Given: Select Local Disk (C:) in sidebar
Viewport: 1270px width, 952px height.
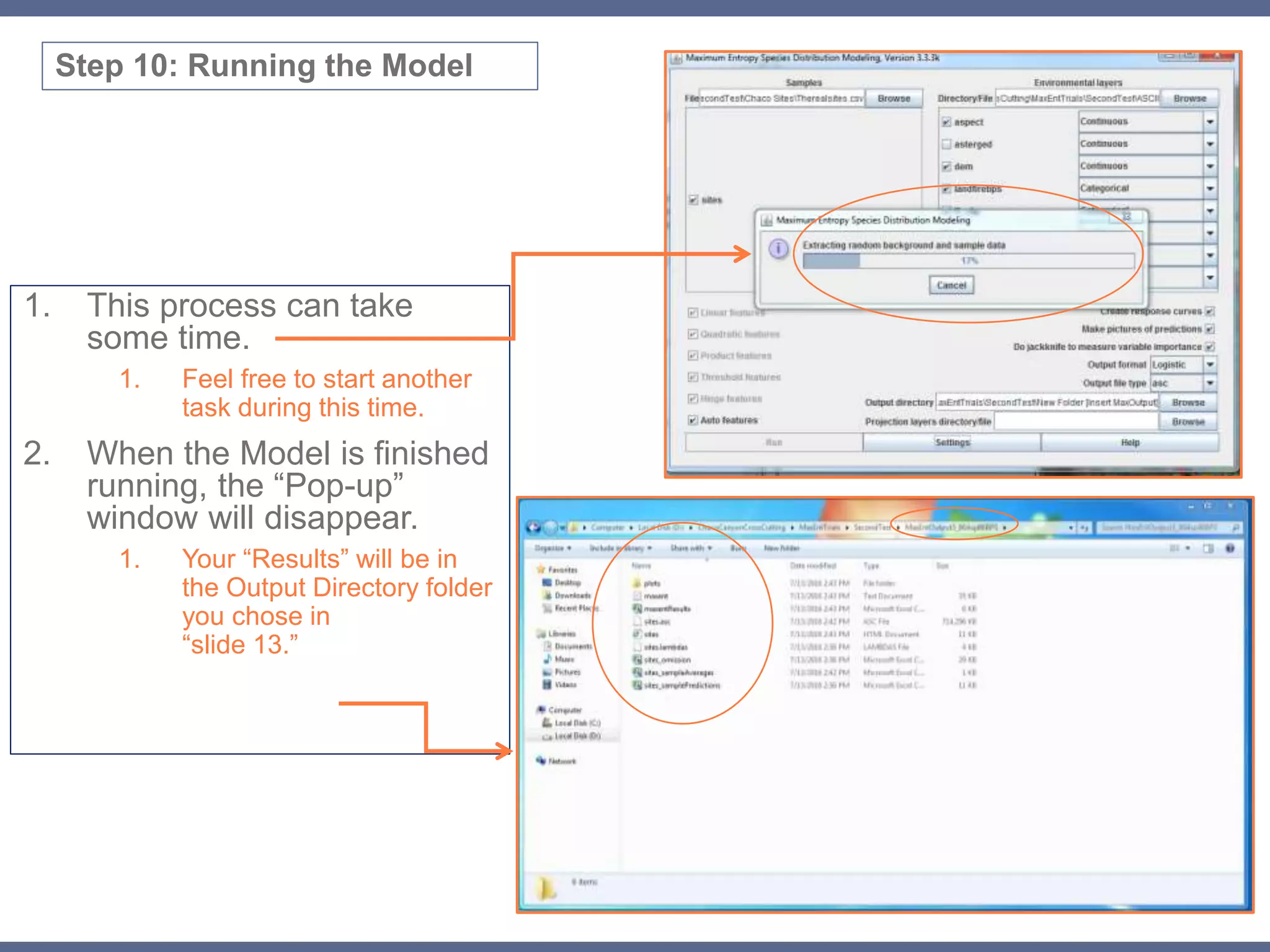Looking at the screenshot, I should pos(577,723).
